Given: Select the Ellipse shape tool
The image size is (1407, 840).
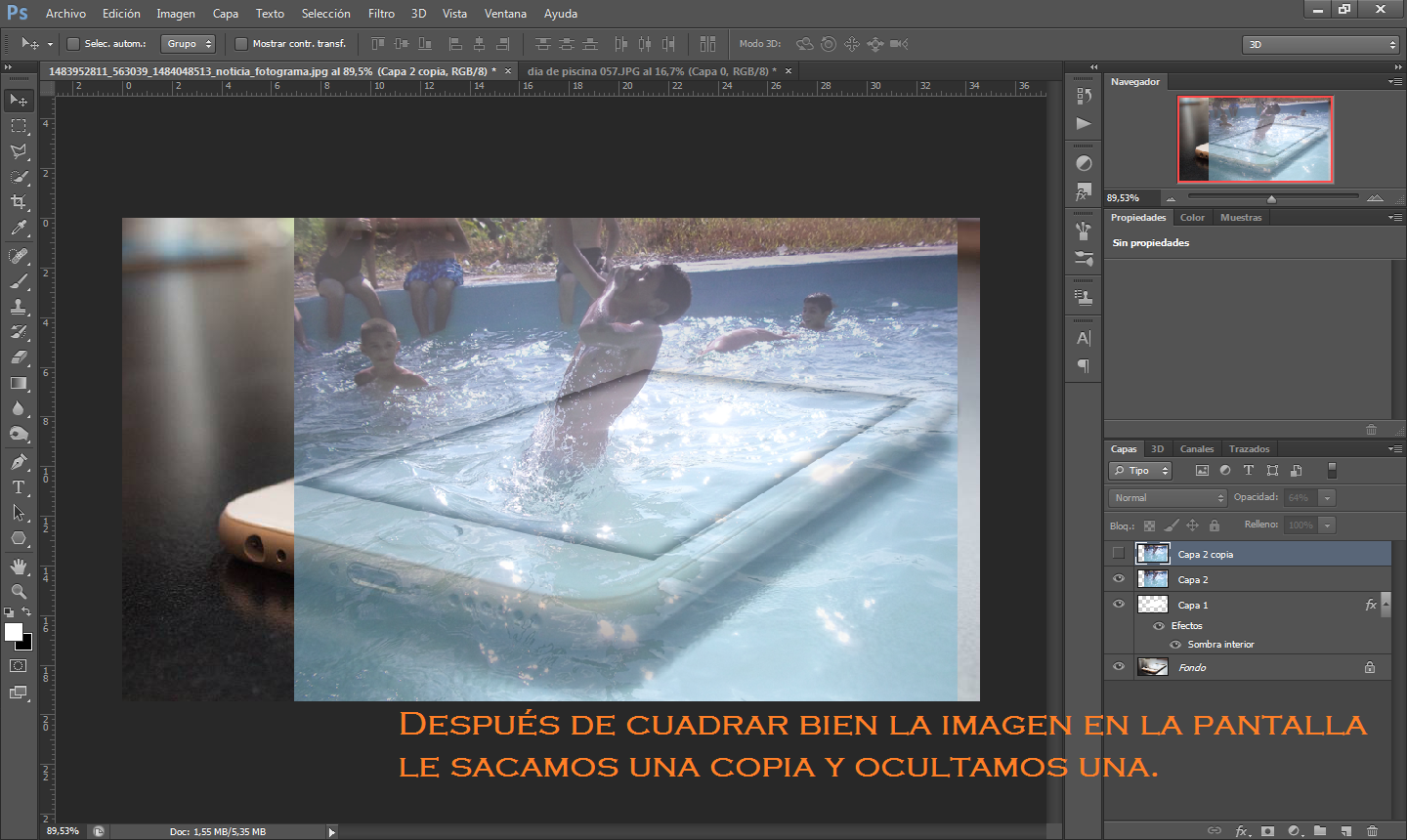Looking at the screenshot, I should 19,538.
